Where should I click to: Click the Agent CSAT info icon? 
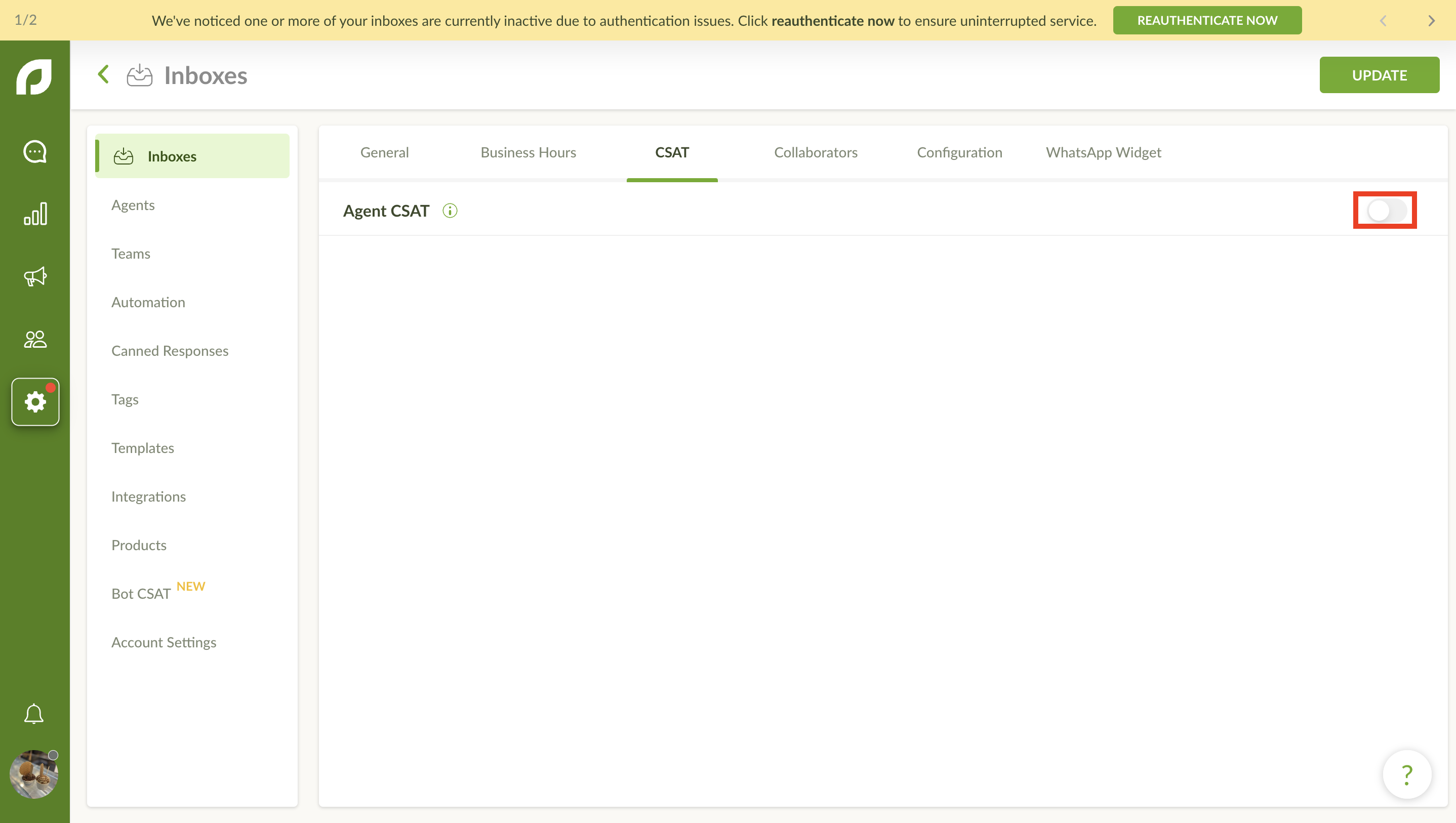450,211
